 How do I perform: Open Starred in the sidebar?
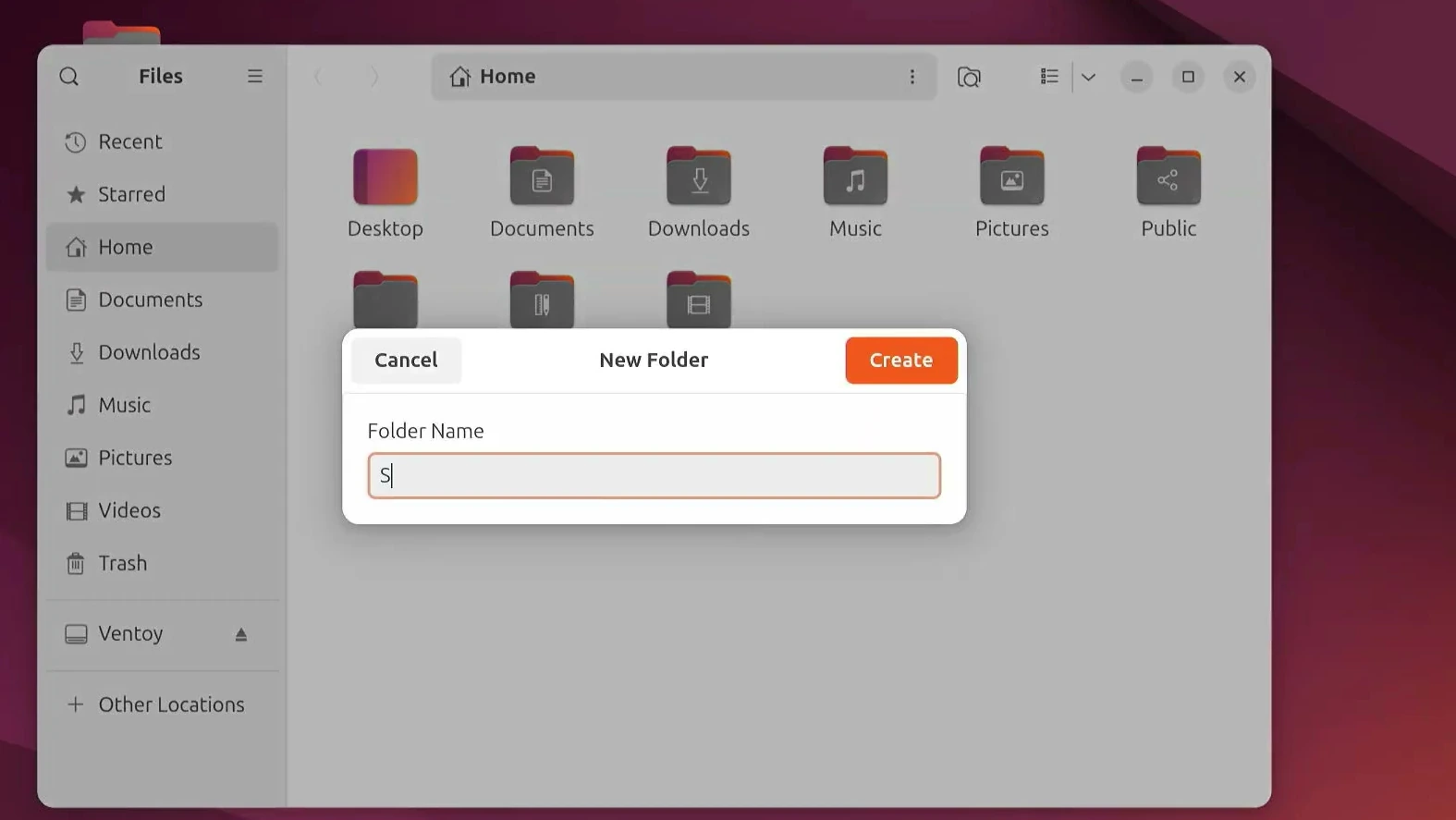[162, 194]
